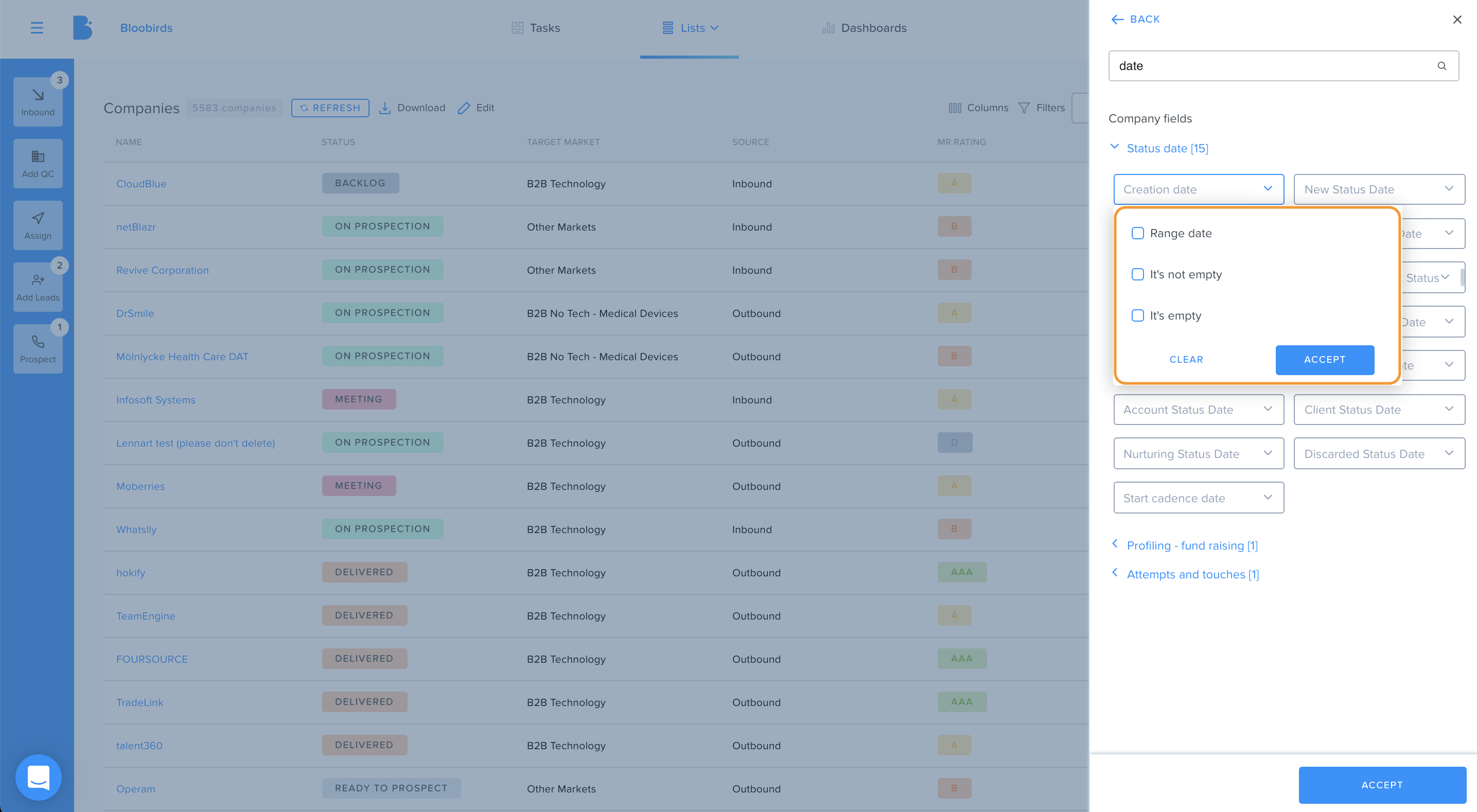Click the Columns layout icon
This screenshot has height=812, width=1477.
[955, 108]
